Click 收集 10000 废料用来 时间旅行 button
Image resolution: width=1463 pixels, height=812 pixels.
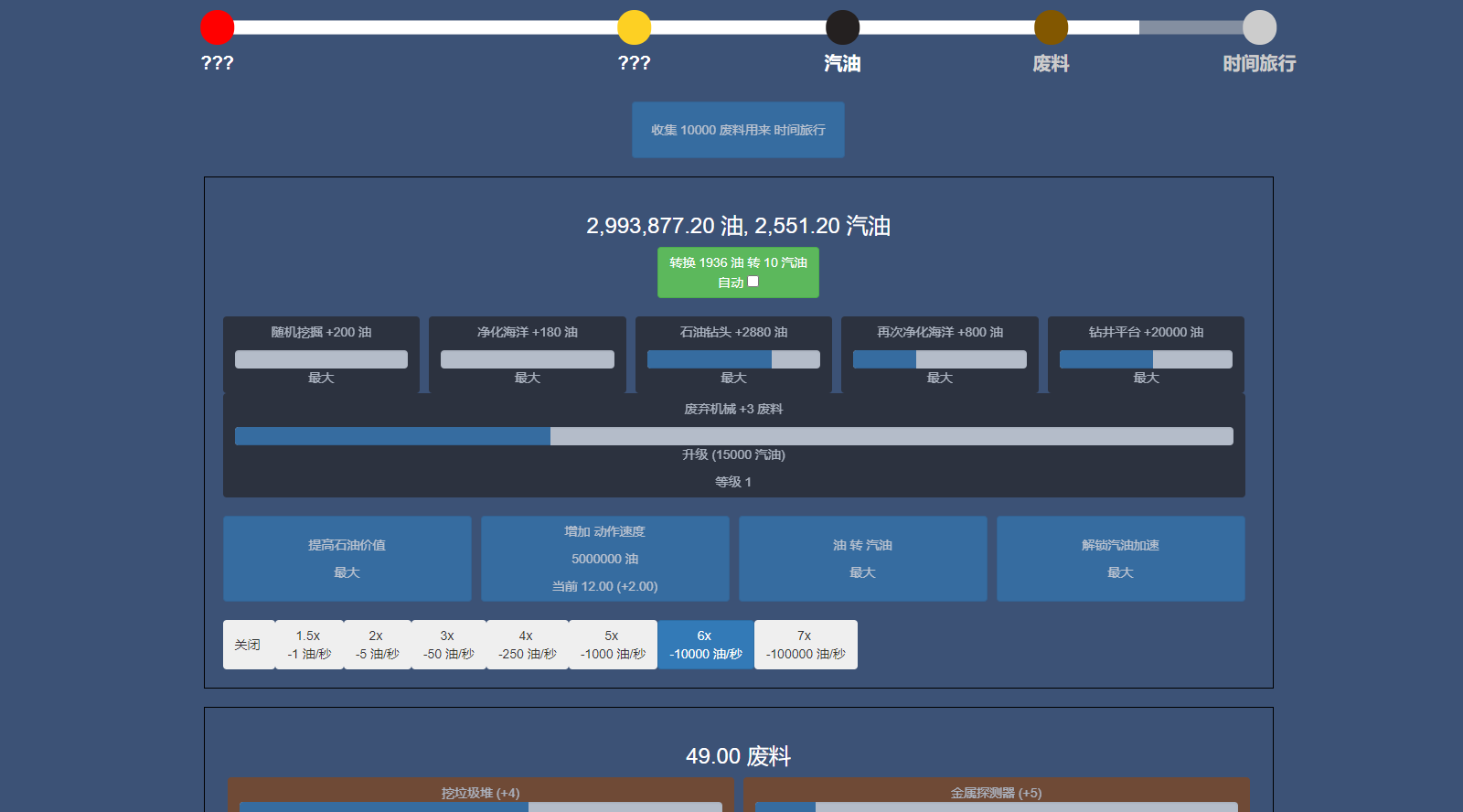point(738,130)
